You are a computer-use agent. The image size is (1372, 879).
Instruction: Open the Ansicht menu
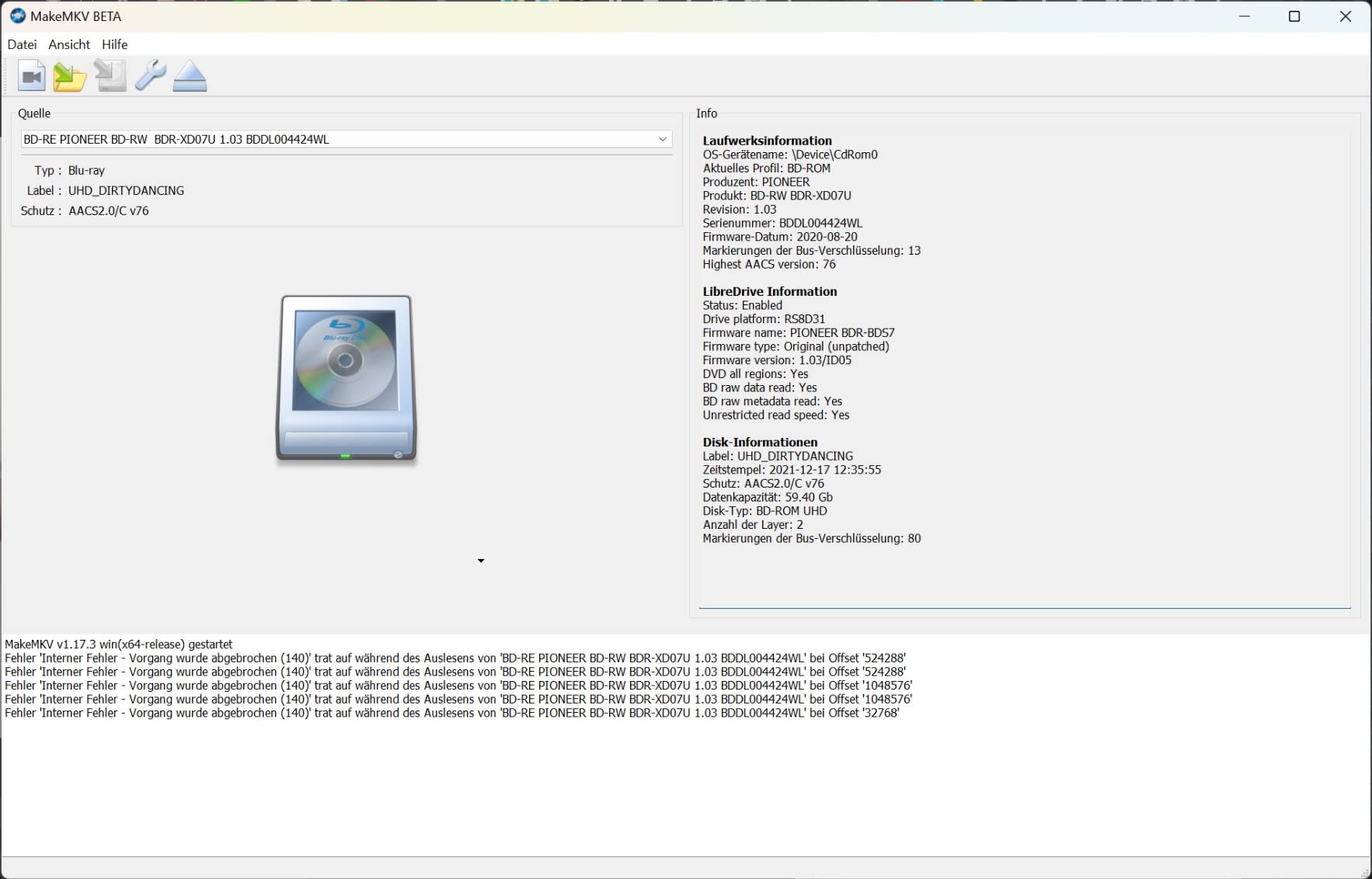tap(69, 44)
